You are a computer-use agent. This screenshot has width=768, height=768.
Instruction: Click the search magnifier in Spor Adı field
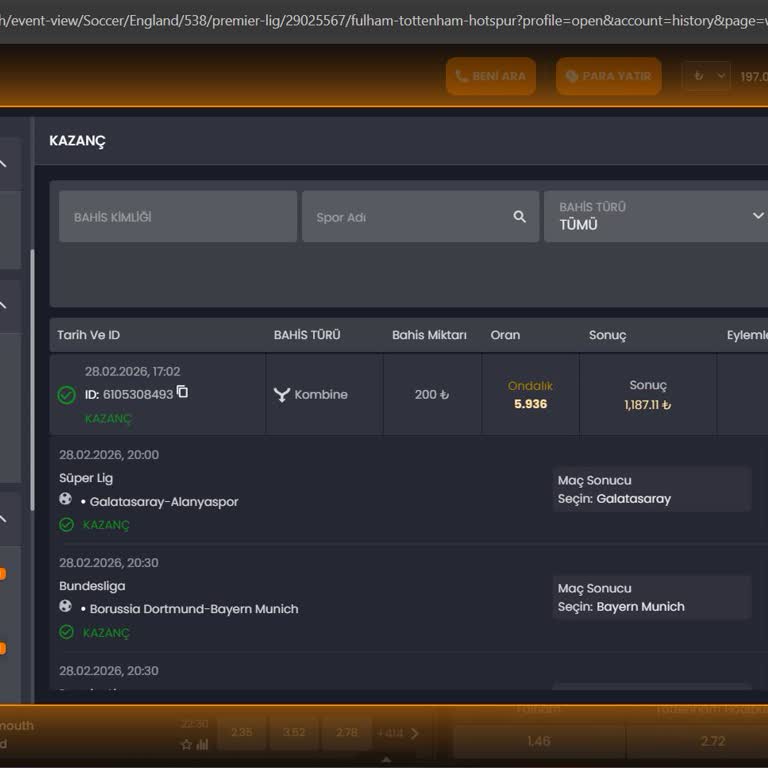[519, 217]
